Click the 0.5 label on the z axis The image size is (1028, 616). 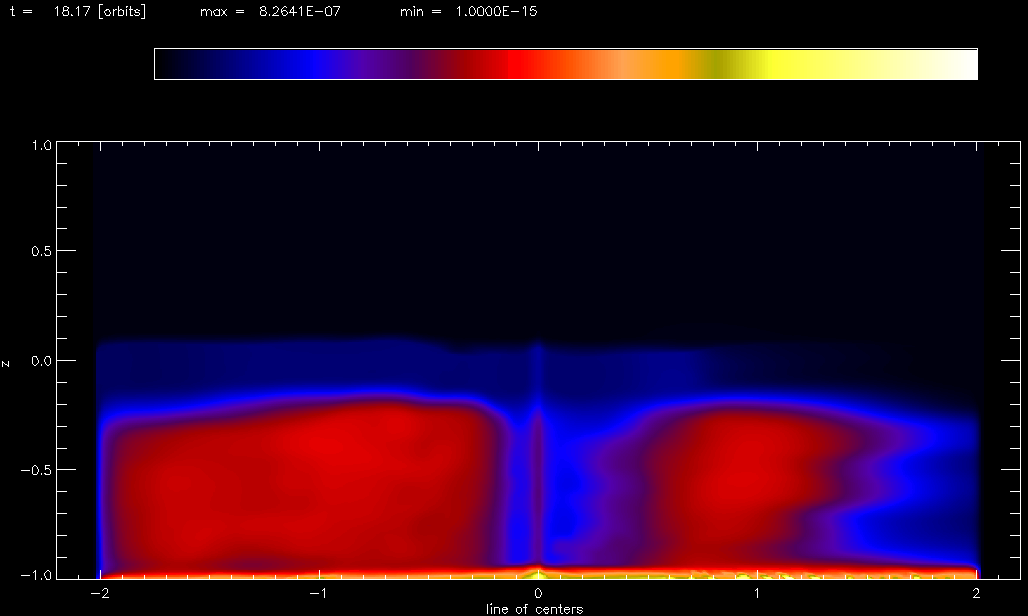pyautogui.click(x=39, y=251)
